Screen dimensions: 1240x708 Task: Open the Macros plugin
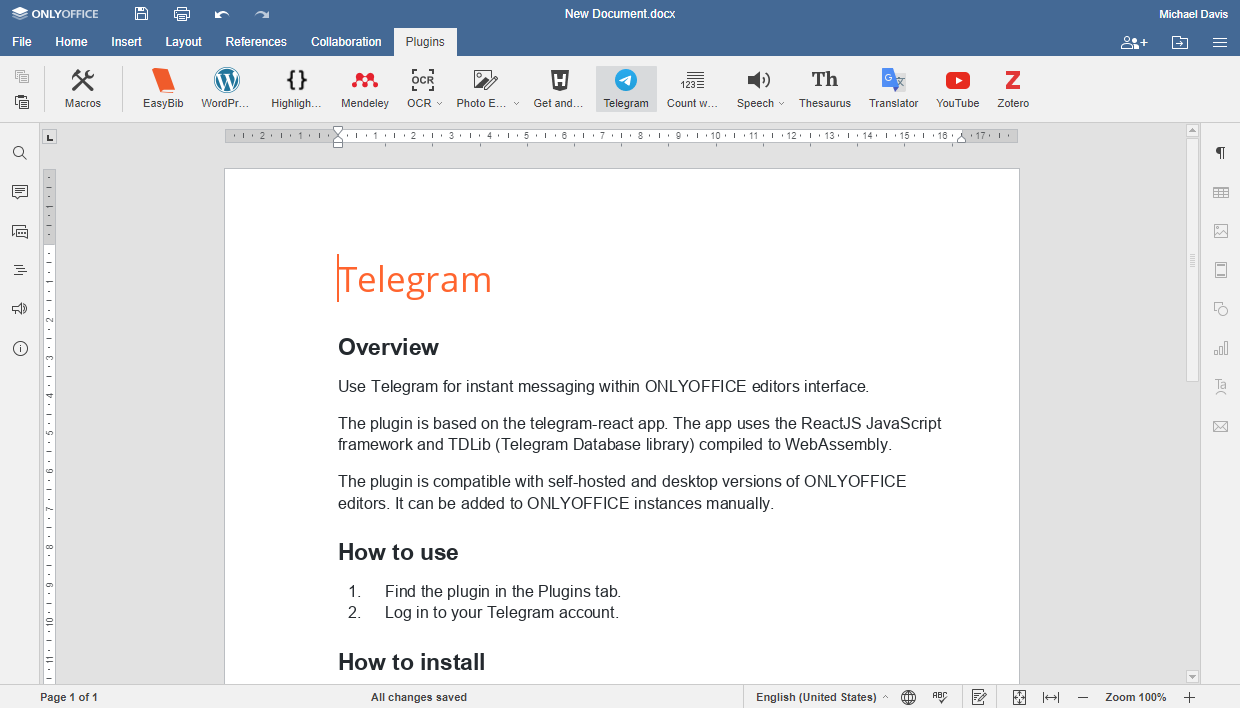[x=83, y=89]
